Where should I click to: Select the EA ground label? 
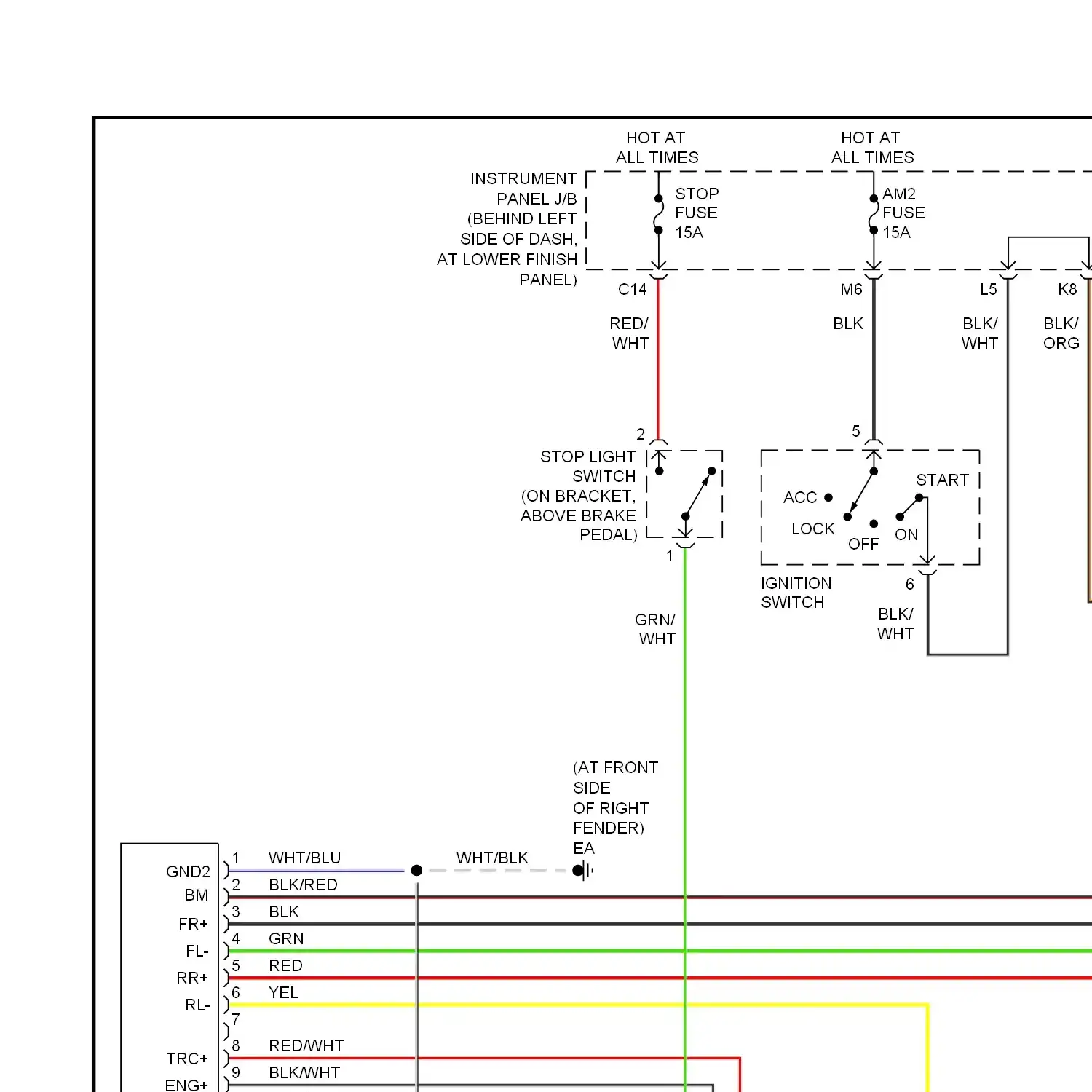point(584,849)
